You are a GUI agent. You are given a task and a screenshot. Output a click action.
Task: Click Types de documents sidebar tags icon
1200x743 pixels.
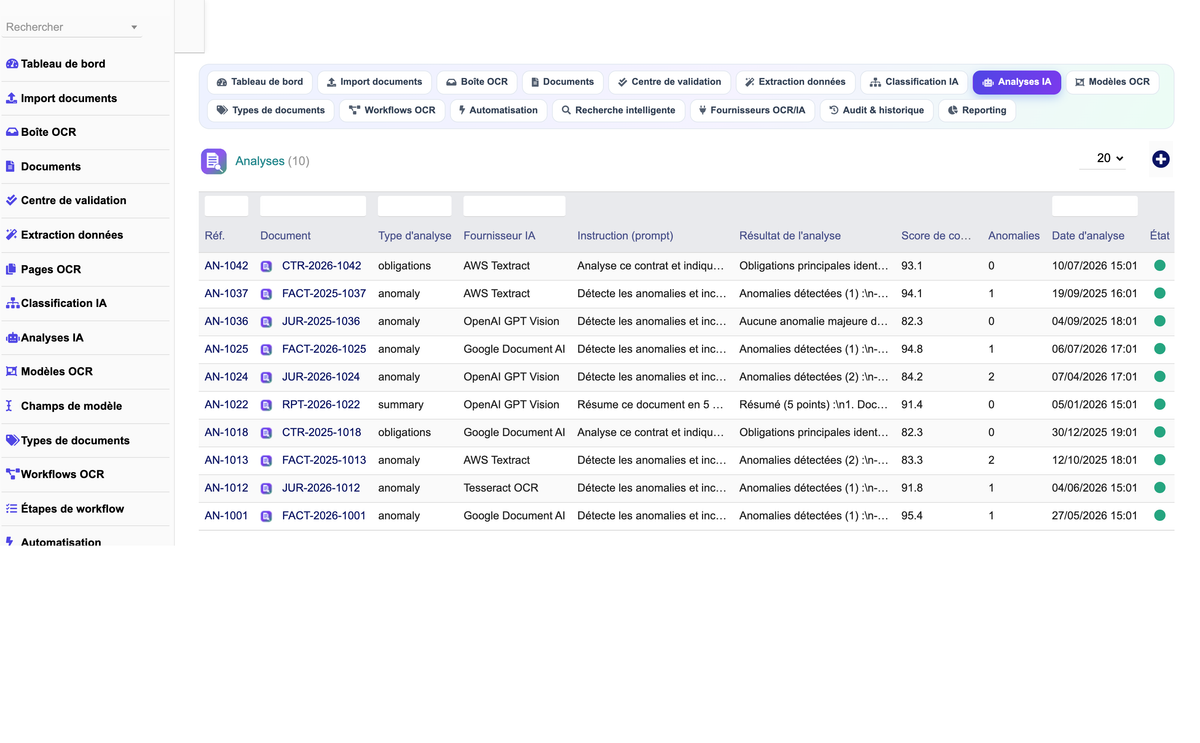pos(13,440)
